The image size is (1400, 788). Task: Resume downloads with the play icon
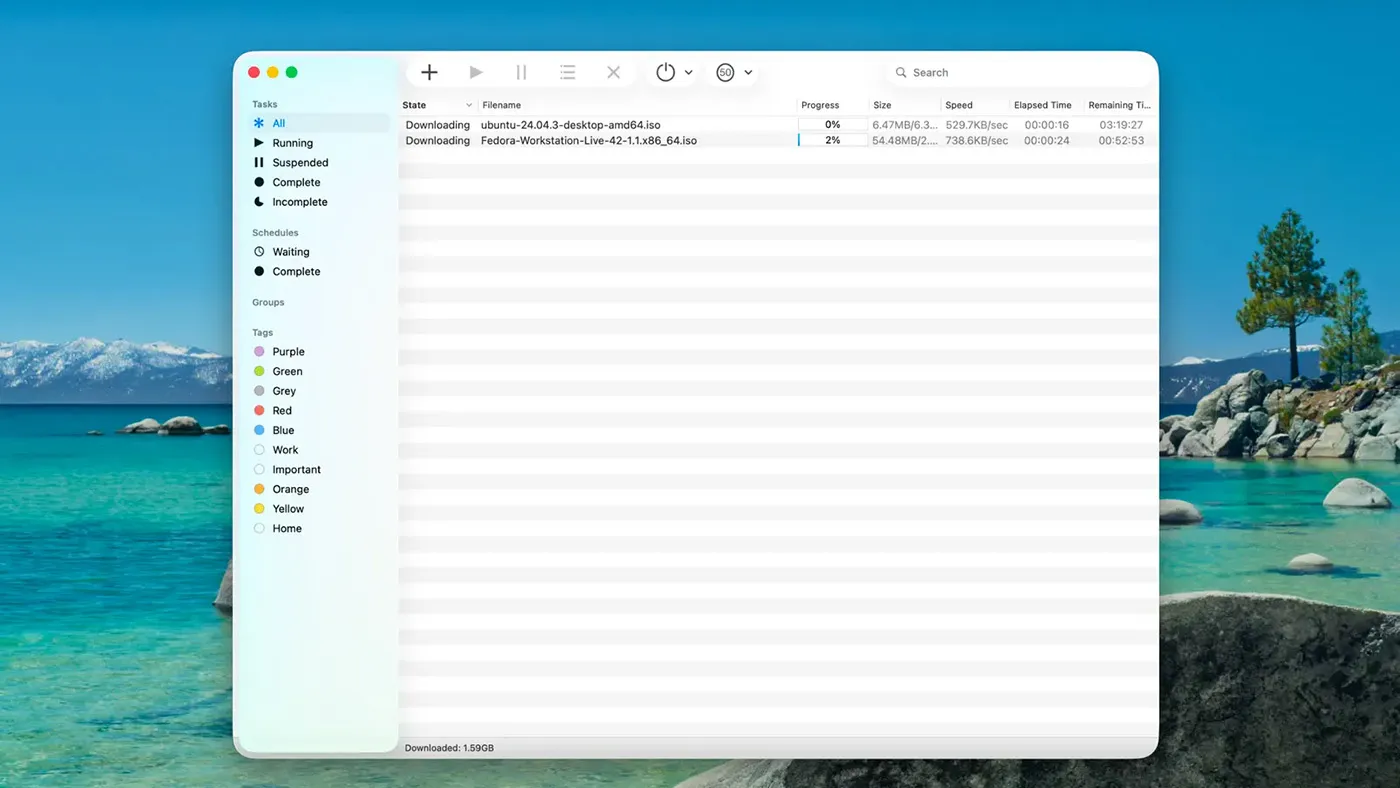point(475,71)
